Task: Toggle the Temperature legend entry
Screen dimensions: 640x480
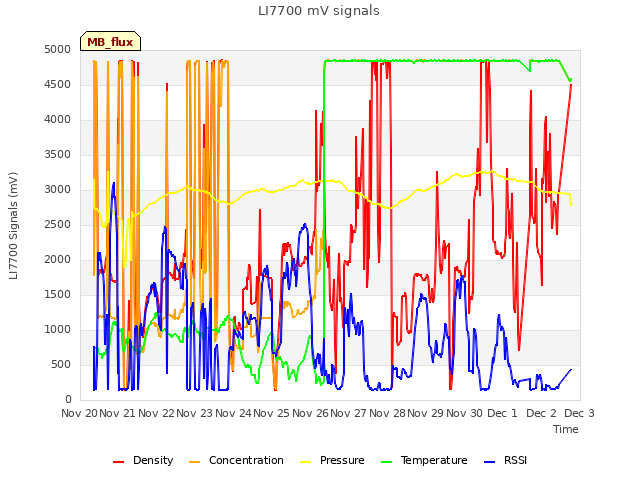Action: pos(424,460)
